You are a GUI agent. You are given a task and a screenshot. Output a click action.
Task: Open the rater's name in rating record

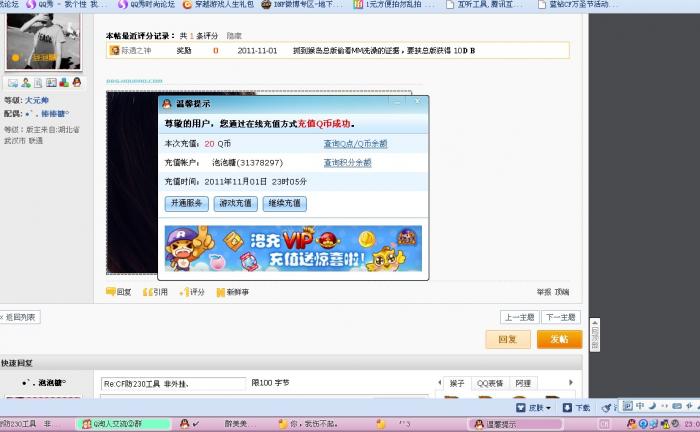click(136, 50)
